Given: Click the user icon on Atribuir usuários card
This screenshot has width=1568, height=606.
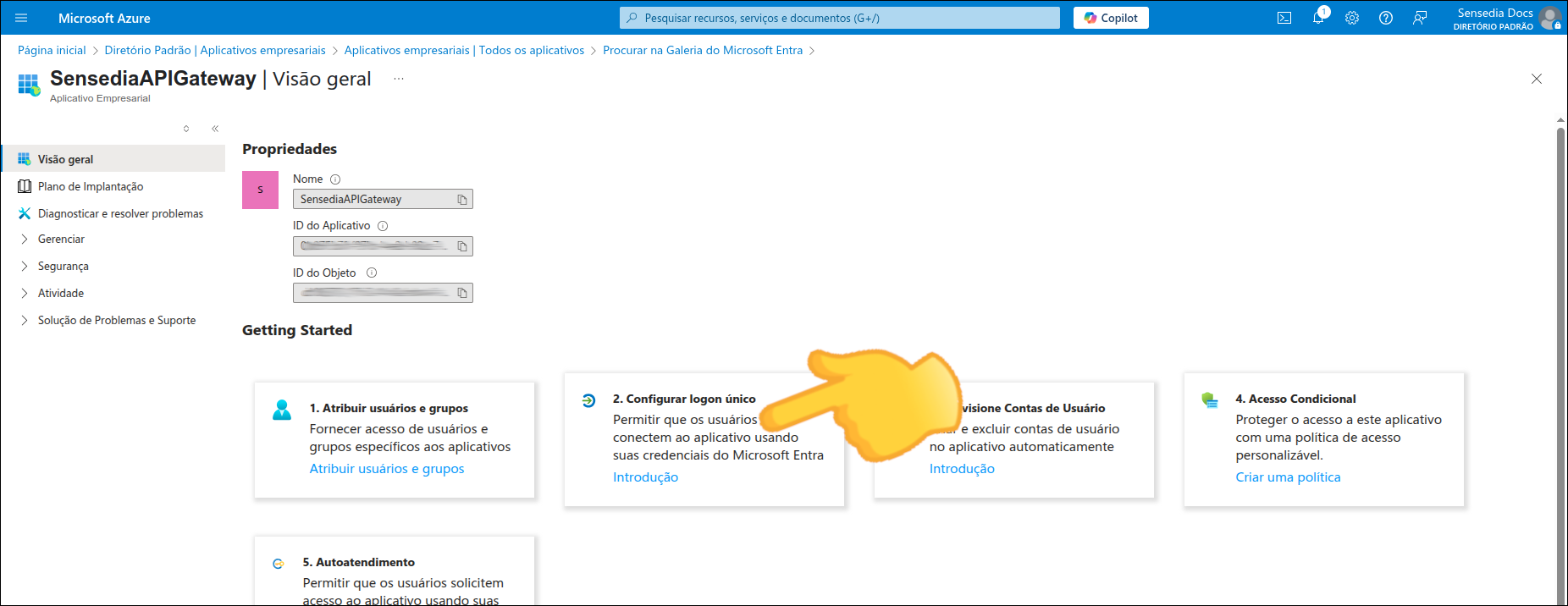Looking at the screenshot, I should (282, 410).
